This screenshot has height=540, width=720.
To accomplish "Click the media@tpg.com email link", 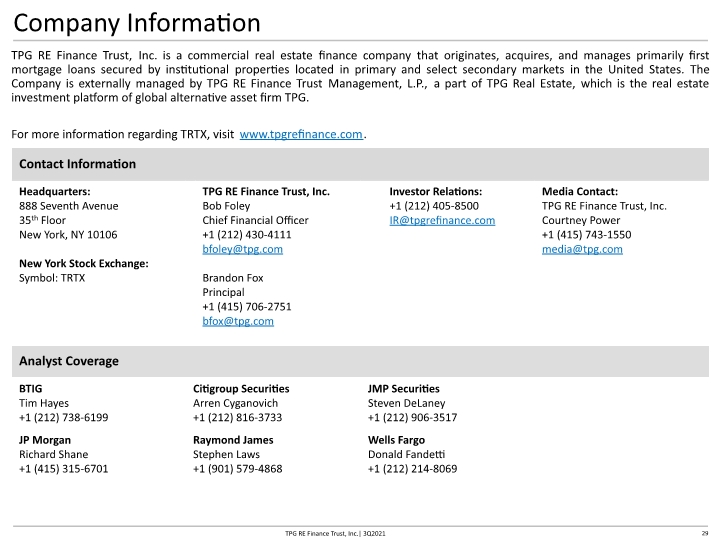I will [x=582, y=249].
